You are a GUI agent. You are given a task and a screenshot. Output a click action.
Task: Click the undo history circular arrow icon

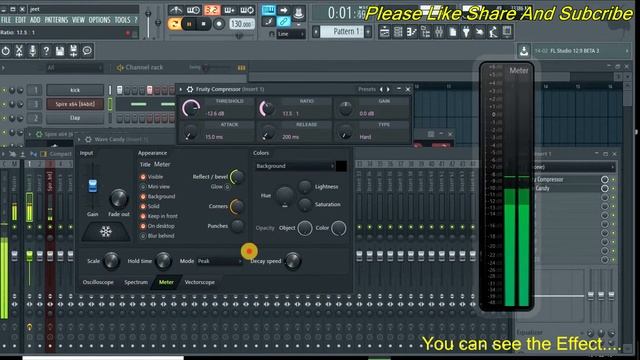(x=6, y=51)
